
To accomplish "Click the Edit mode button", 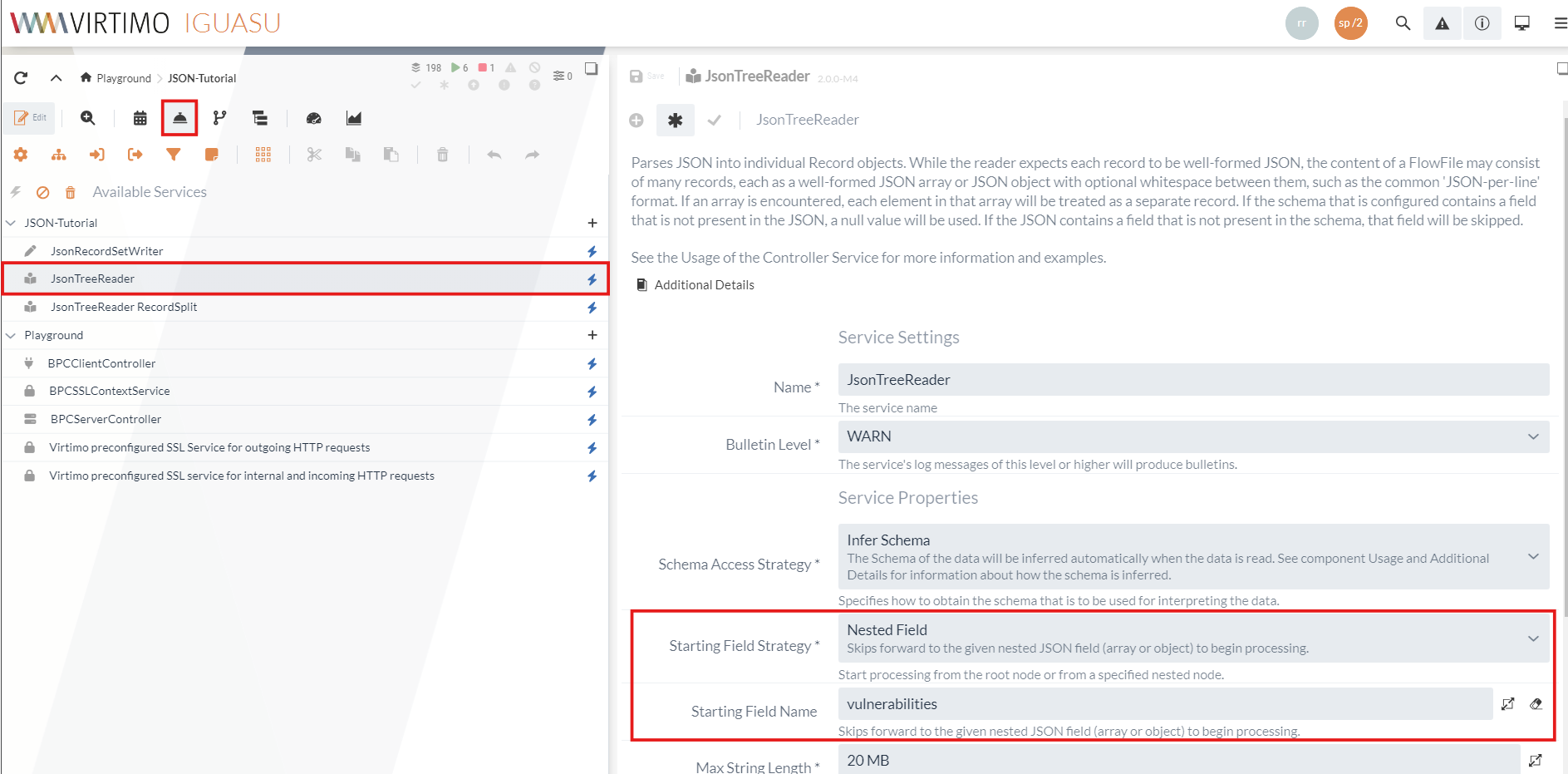I will click(x=30, y=118).
